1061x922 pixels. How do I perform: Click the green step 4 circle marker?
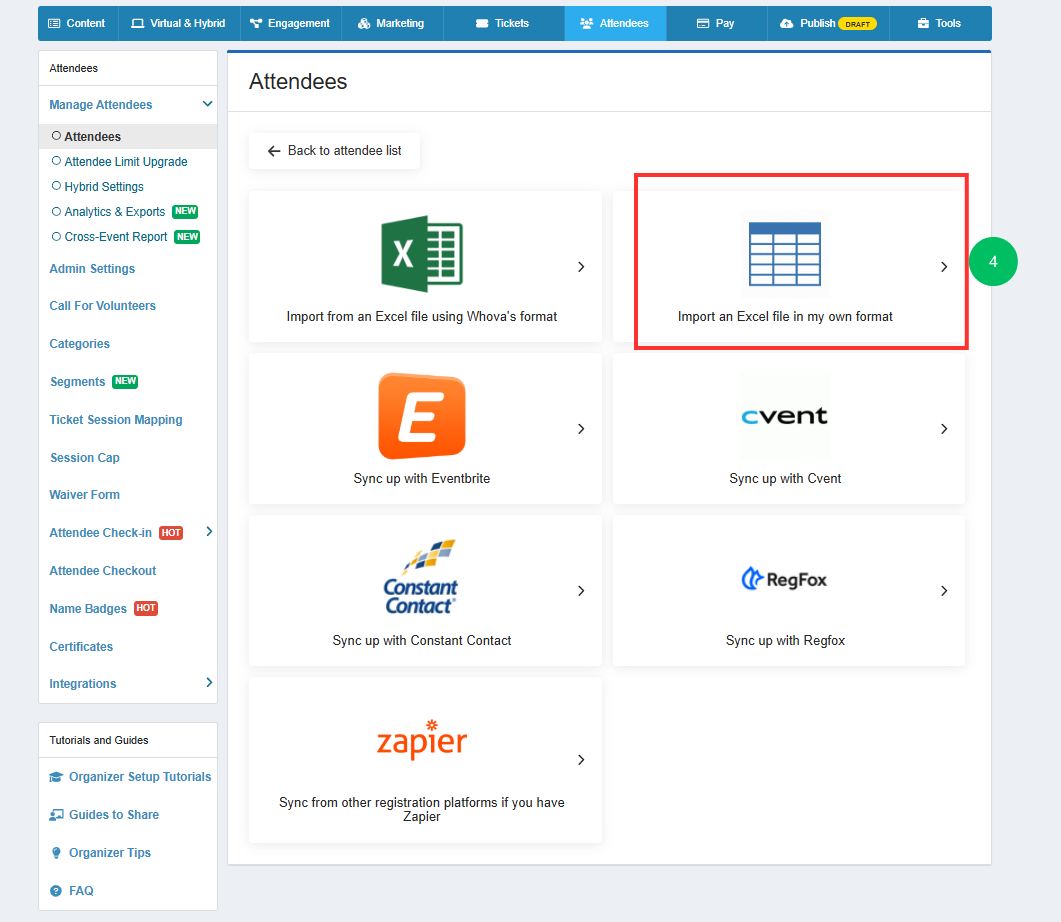pos(993,262)
